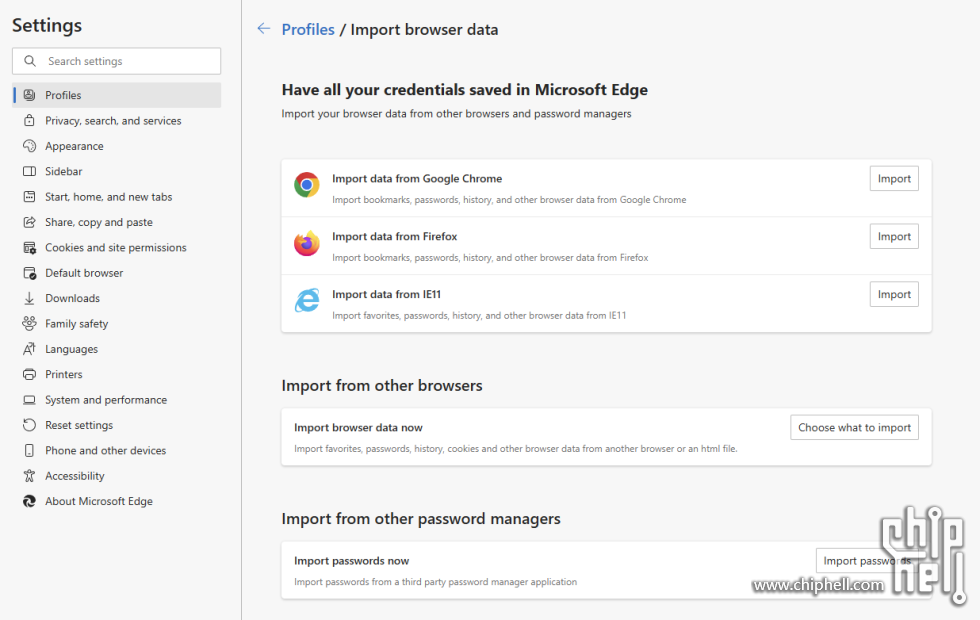Screen dimensions: 980x620
Task: Click Profiles breadcrumb link
Action: coord(308,29)
